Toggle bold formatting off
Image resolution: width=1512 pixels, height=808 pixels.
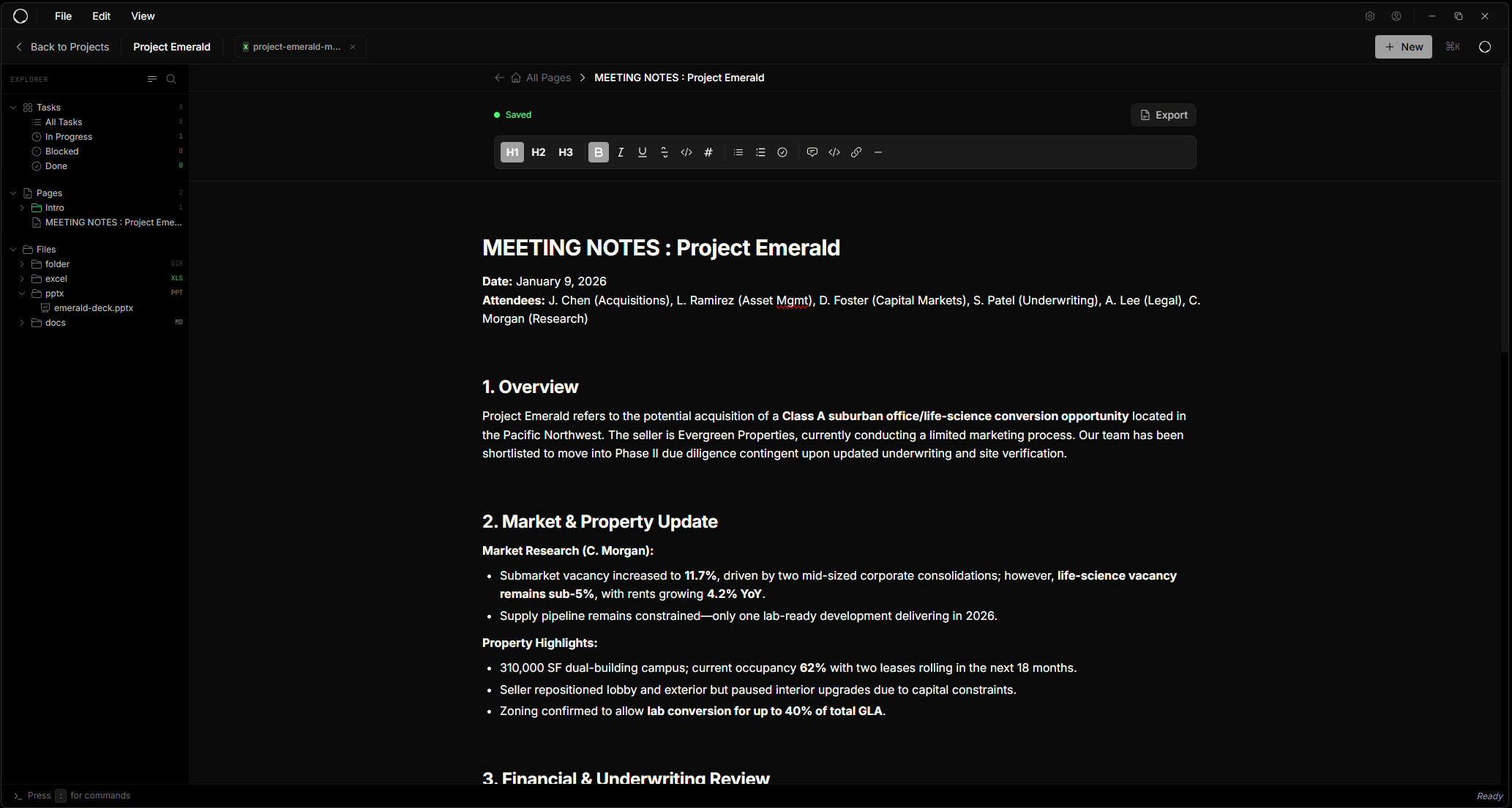click(599, 152)
